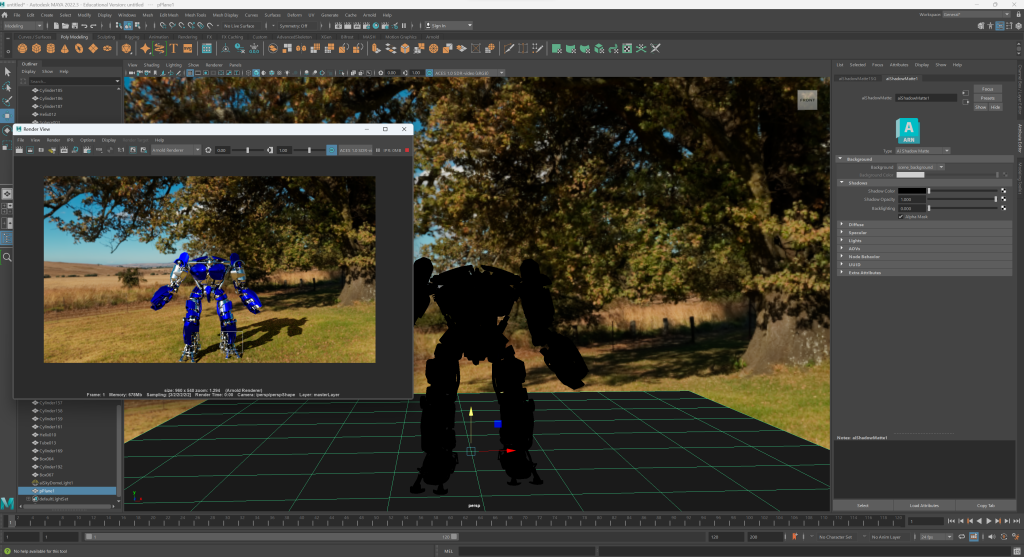Click the SVG tool shelf icon

point(187,48)
